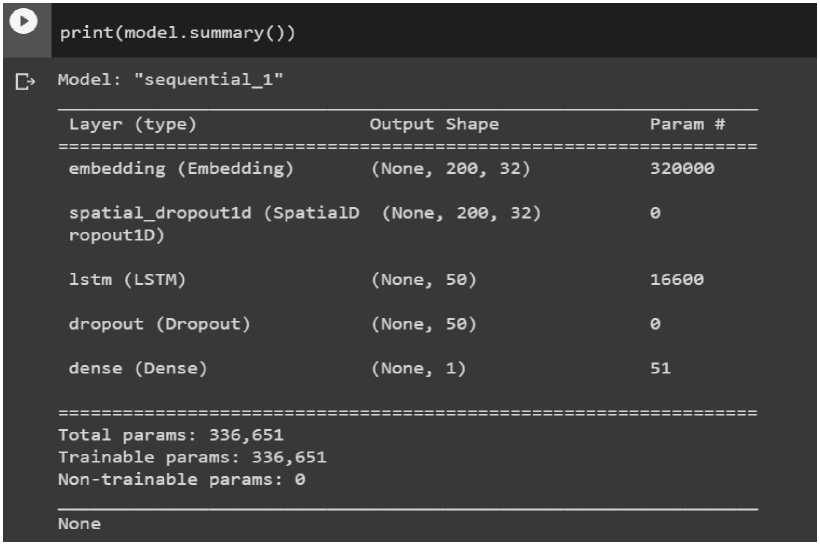820x545 pixels.
Task: Click the "Param #" column header
Action: point(687,125)
